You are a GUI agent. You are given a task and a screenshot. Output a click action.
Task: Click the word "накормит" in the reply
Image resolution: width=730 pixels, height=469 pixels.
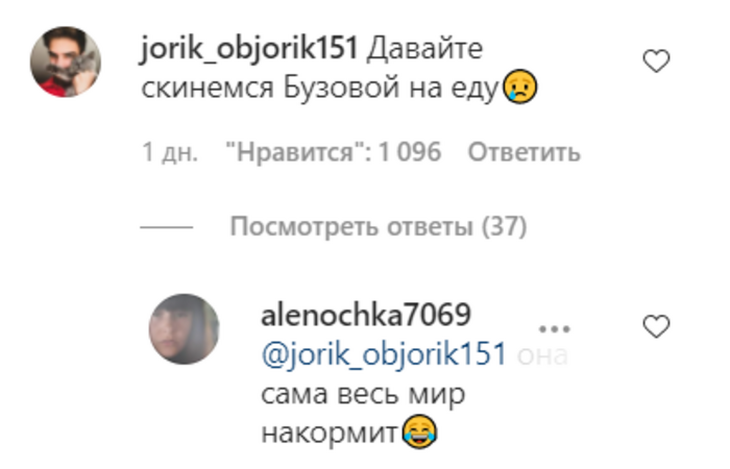click(329, 433)
